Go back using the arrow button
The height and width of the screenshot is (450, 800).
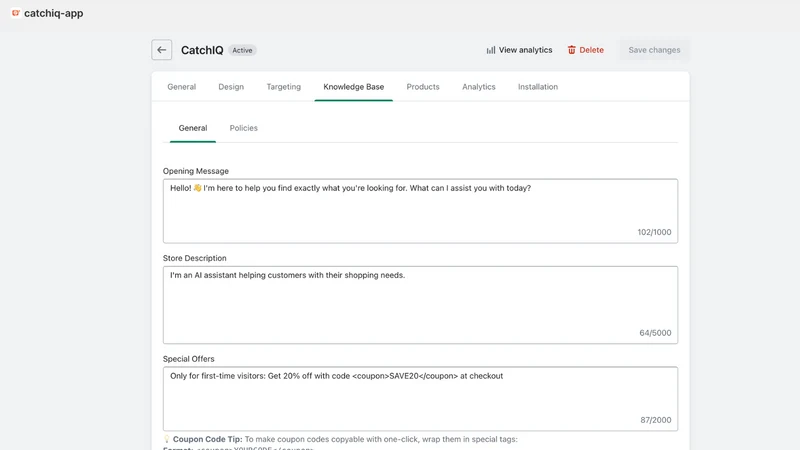[162, 50]
